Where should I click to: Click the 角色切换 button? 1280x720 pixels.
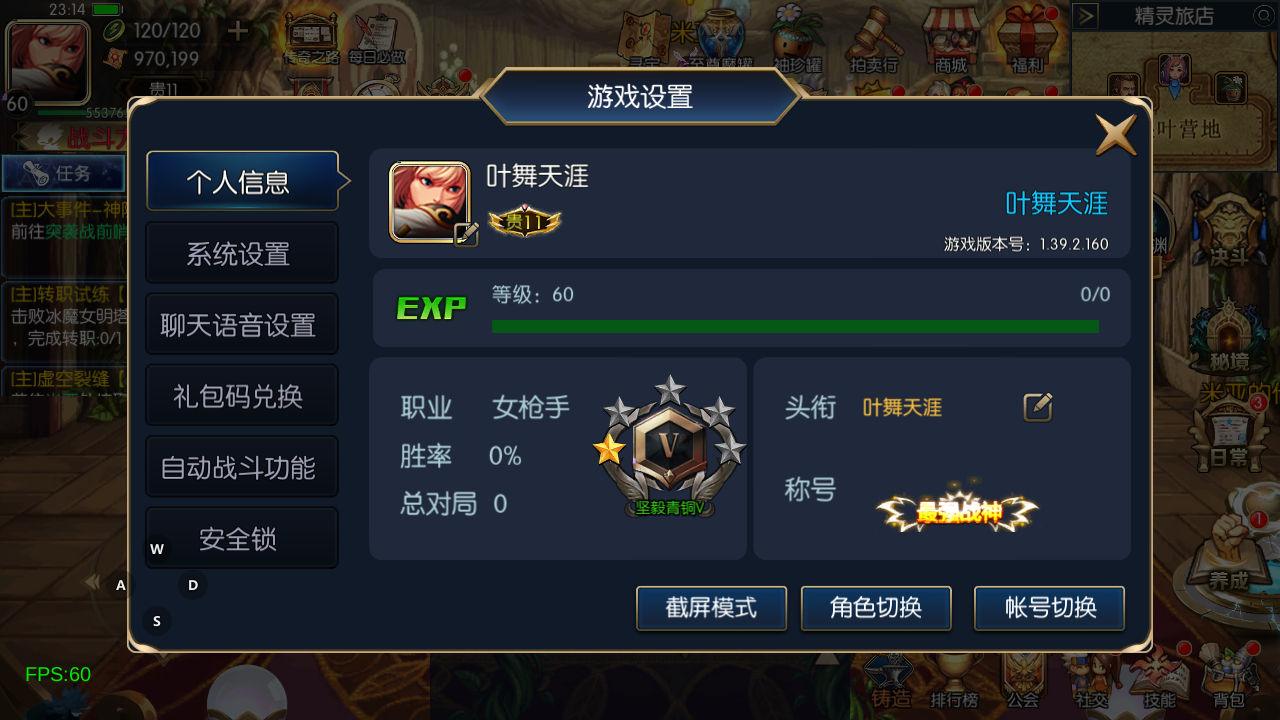tap(876, 608)
